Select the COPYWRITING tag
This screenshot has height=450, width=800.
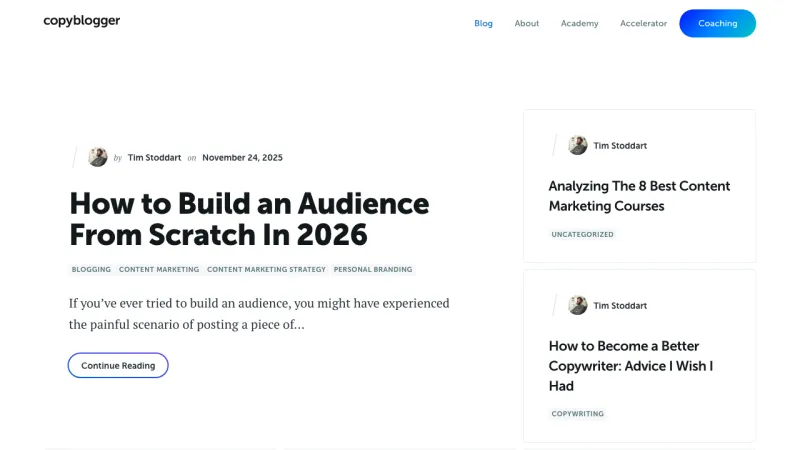click(578, 414)
